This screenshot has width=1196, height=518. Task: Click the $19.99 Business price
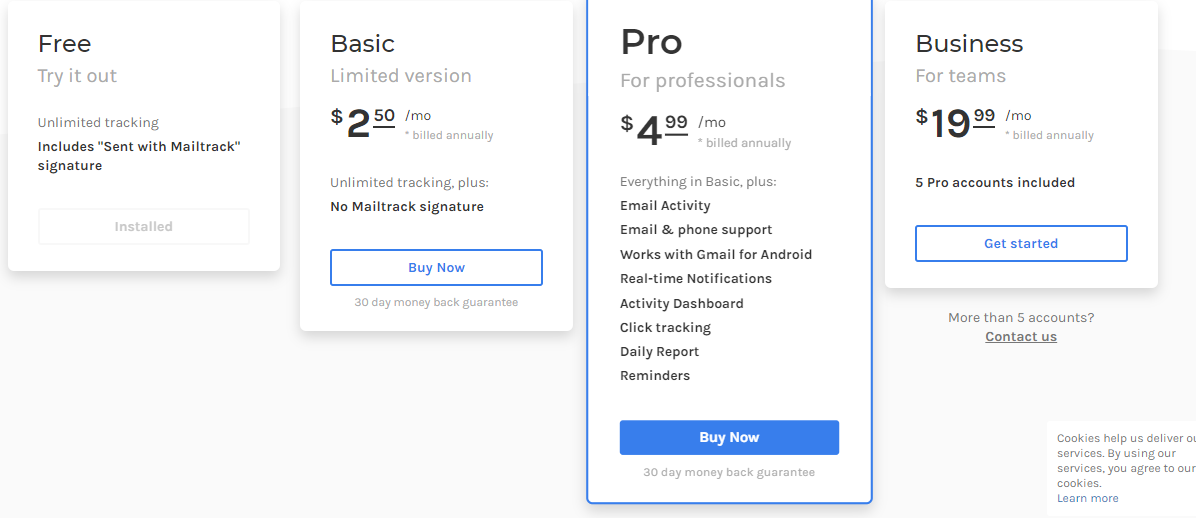click(x=956, y=122)
